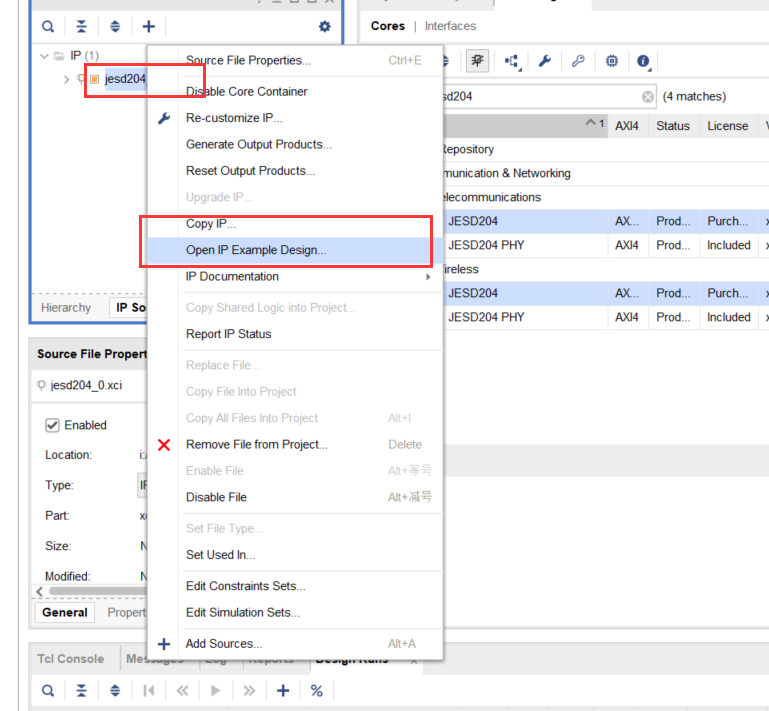
Task: Click the License column header
Action: 728,127
